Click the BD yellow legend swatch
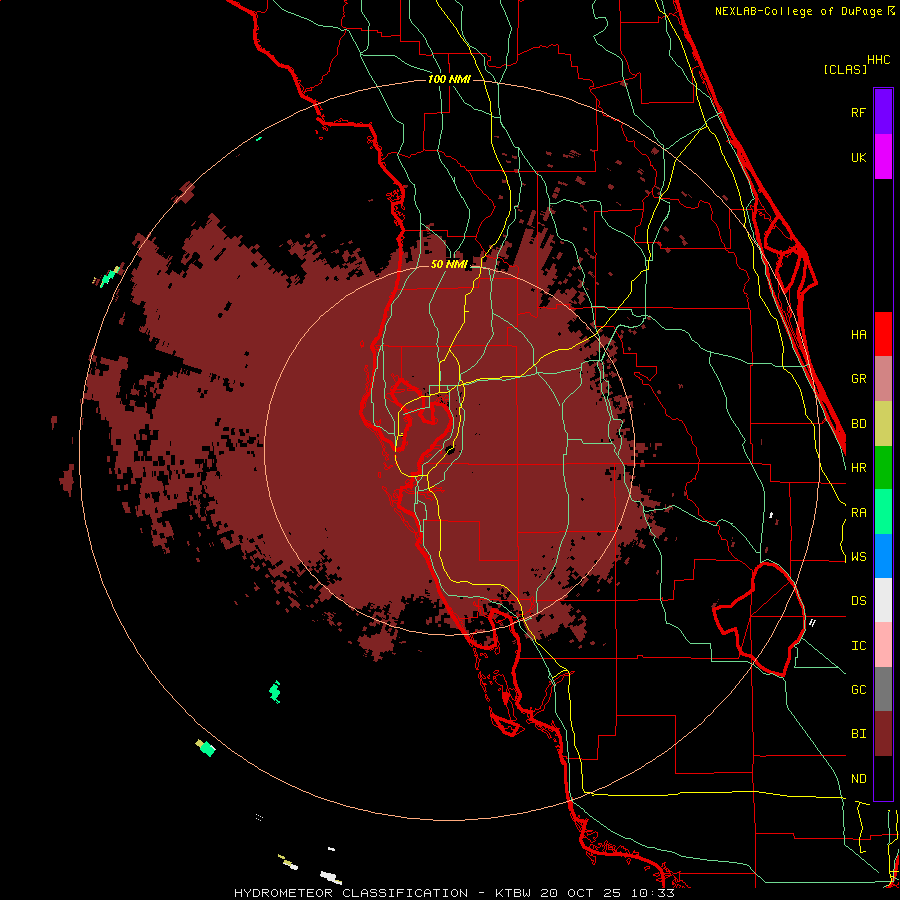Screen dimensions: 900x900 tap(883, 424)
